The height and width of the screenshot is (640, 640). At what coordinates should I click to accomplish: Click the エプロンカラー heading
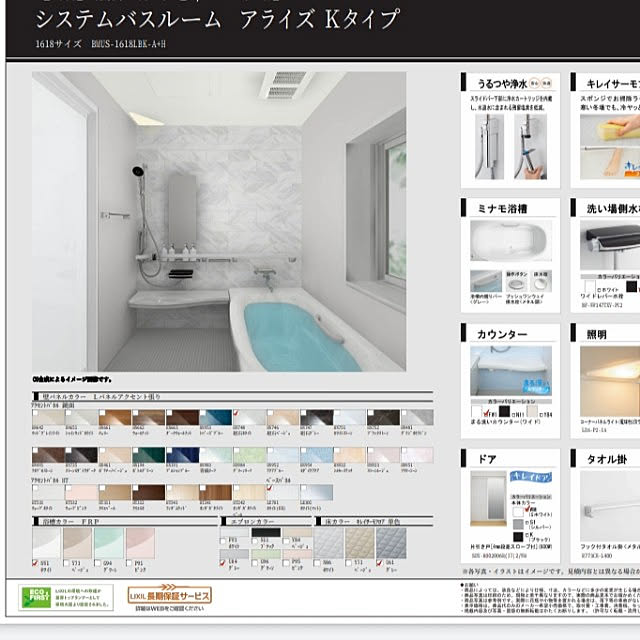pyautogui.click(x=253, y=522)
